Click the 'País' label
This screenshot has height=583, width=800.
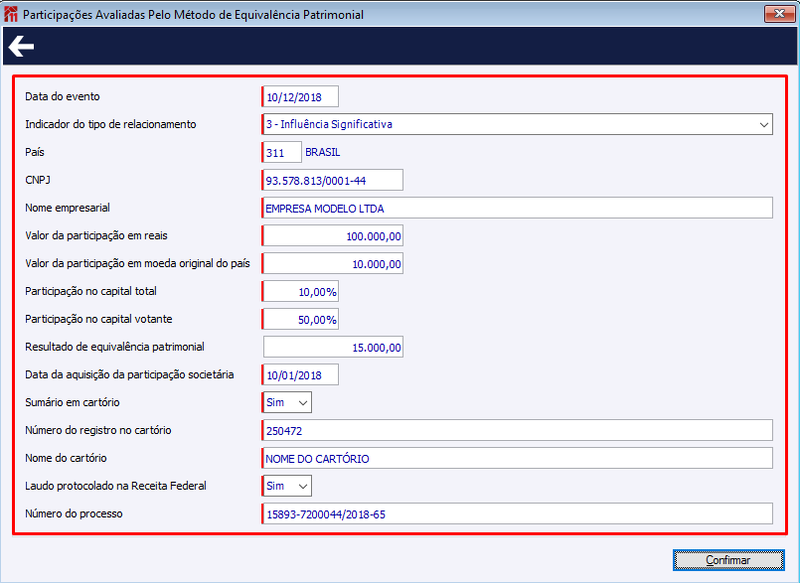click(x=35, y=152)
